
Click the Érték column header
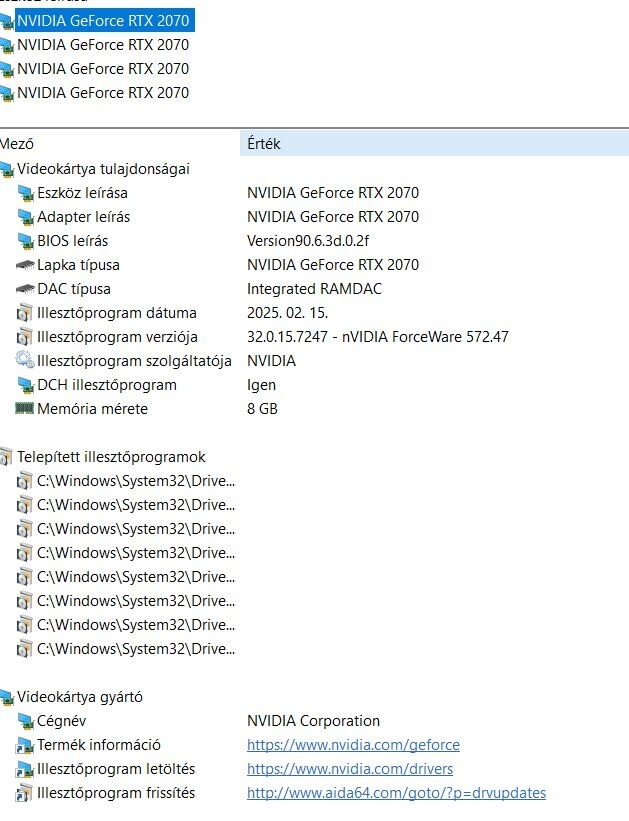pos(435,144)
